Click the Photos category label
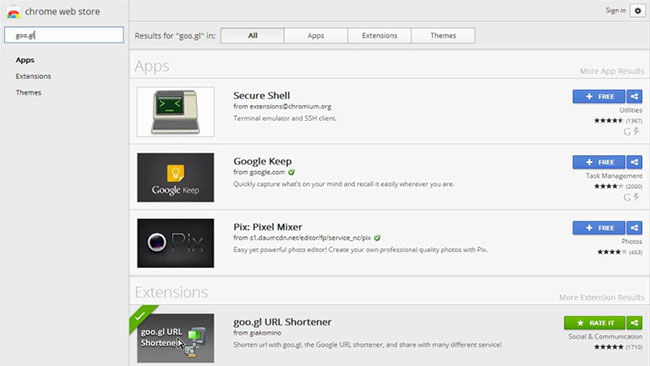 (x=632, y=241)
